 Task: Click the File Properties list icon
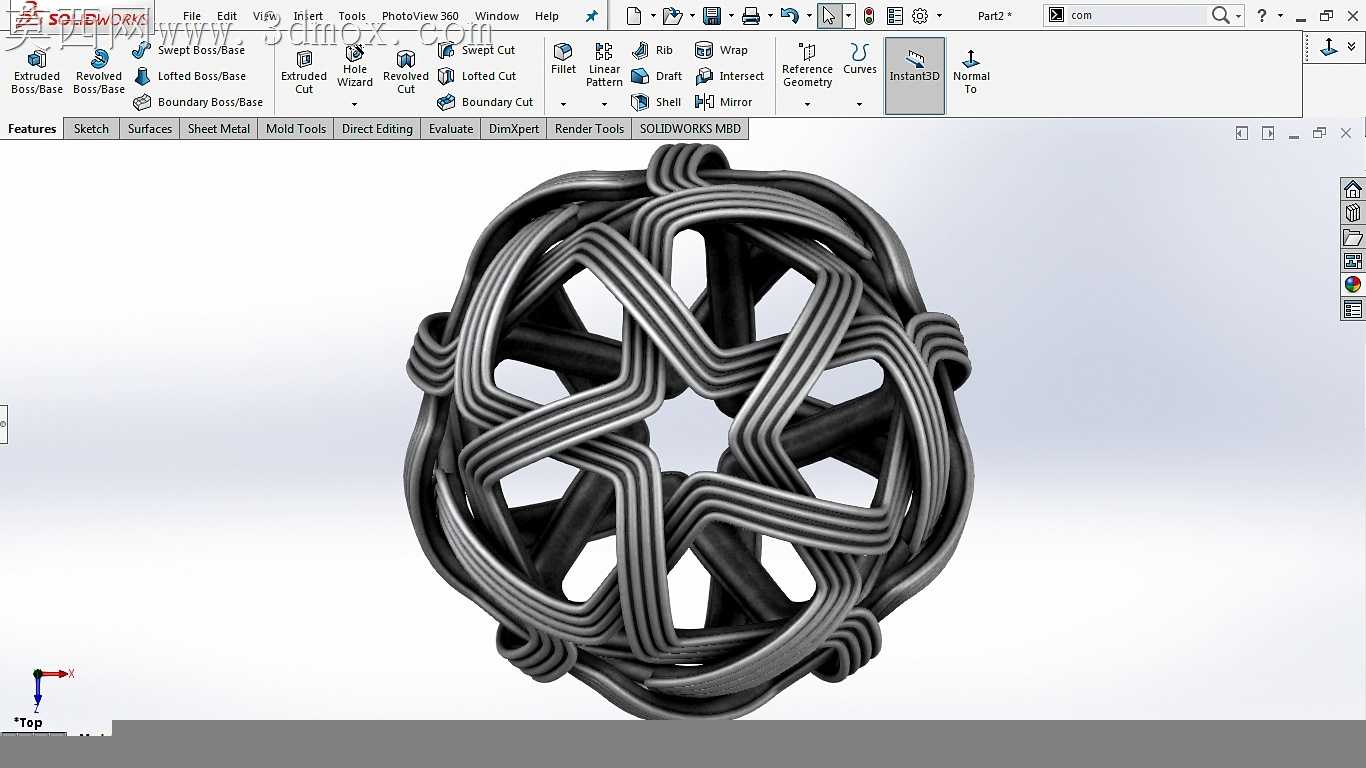tap(895, 16)
